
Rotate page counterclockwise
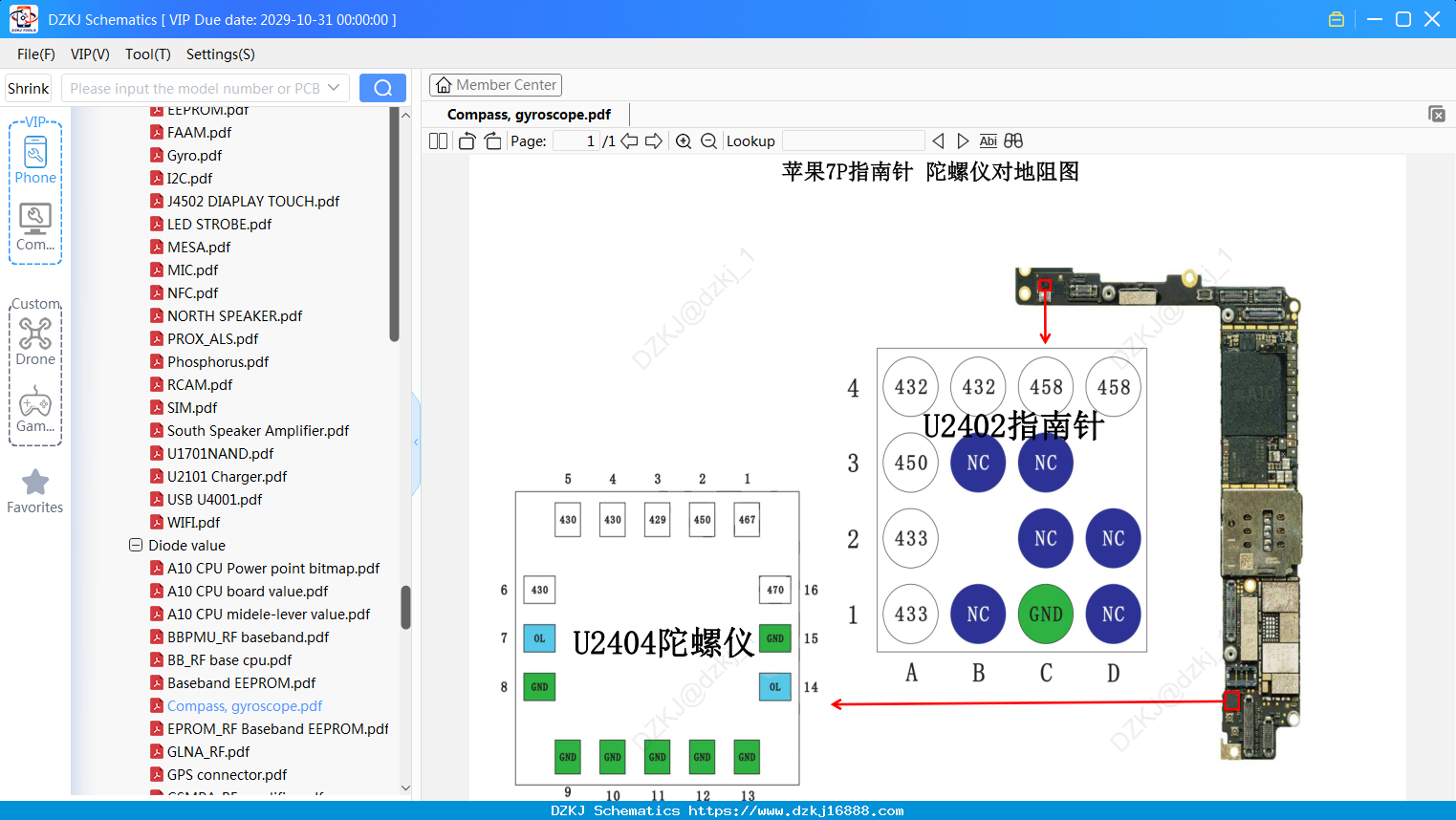coord(467,140)
